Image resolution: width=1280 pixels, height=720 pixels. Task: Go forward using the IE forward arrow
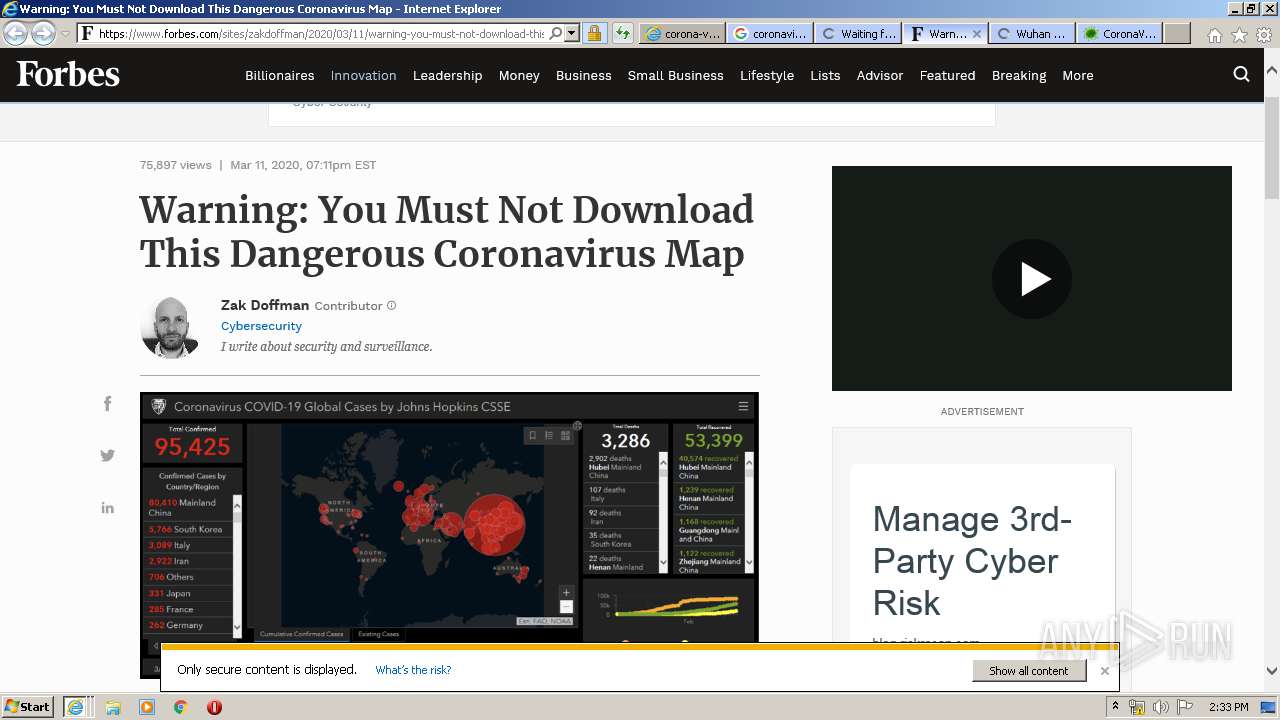[43, 33]
